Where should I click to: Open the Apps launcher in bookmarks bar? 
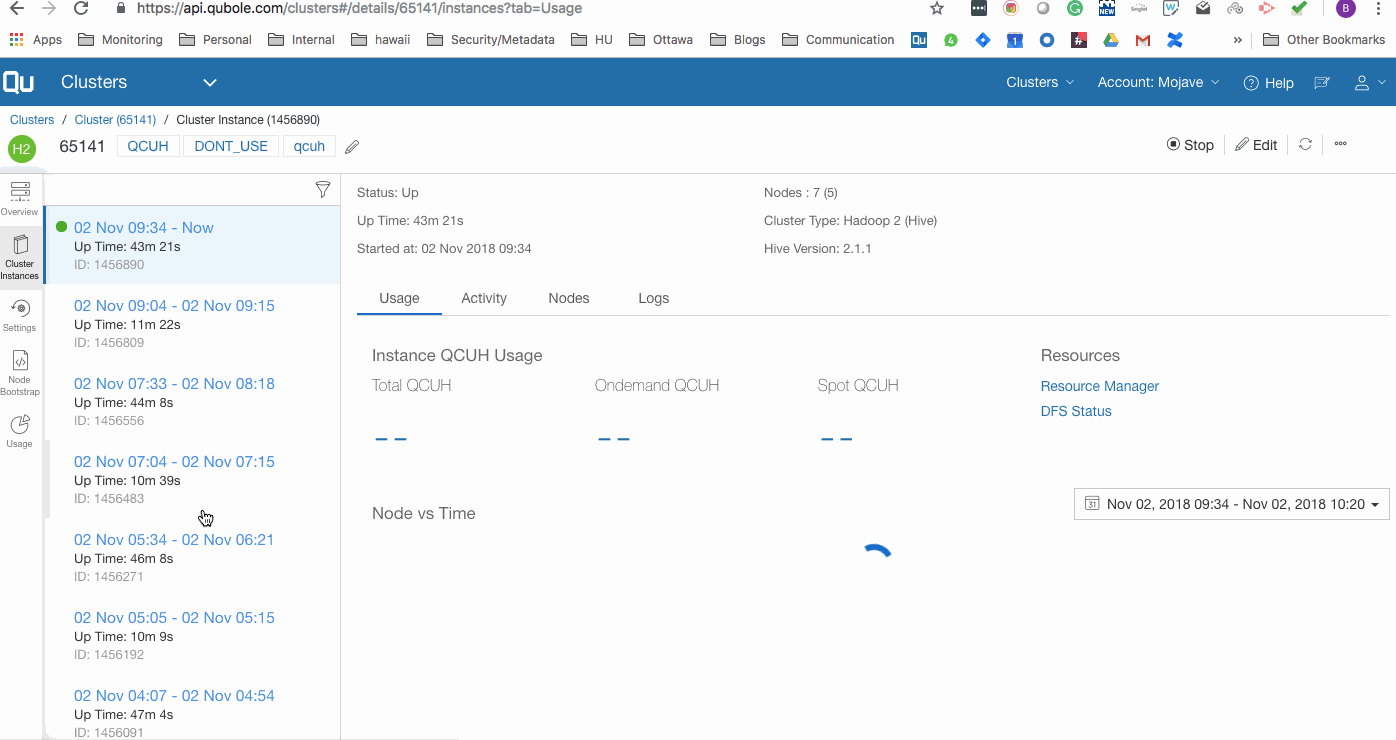(36, 40)
